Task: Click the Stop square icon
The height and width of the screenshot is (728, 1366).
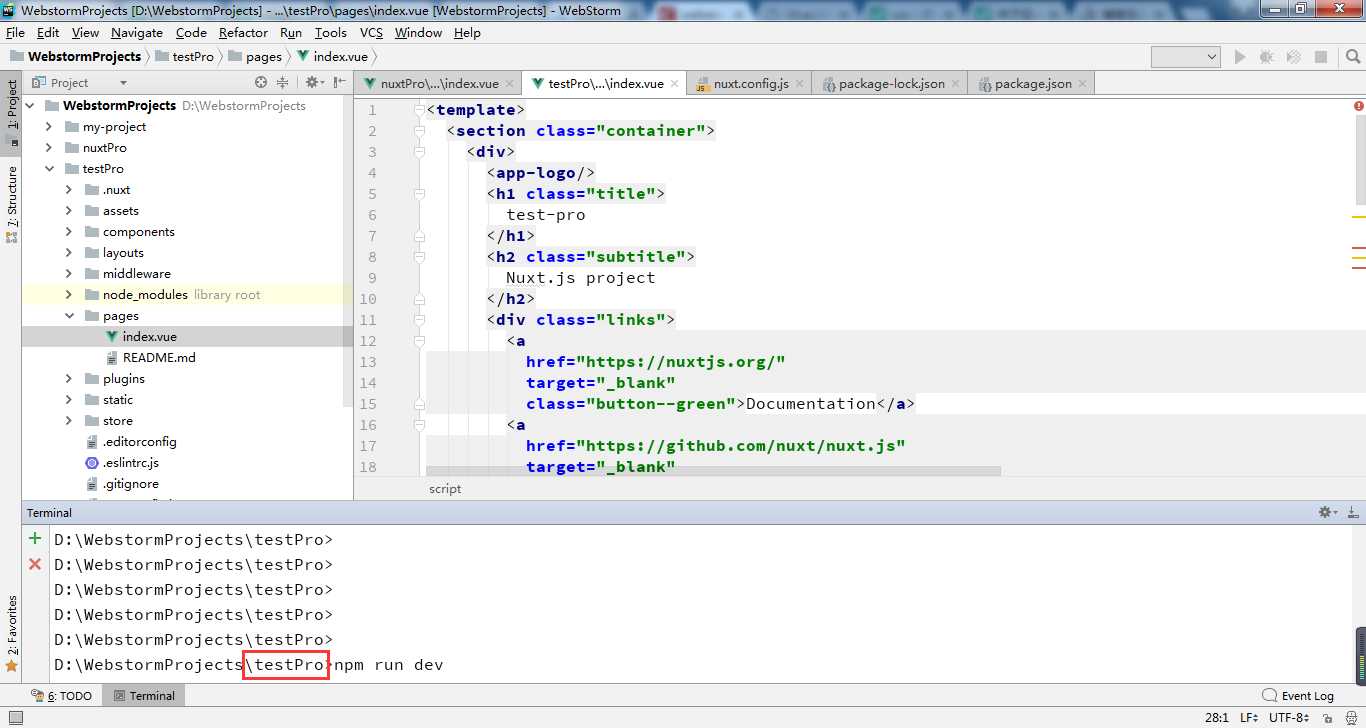Action: 1321,57
